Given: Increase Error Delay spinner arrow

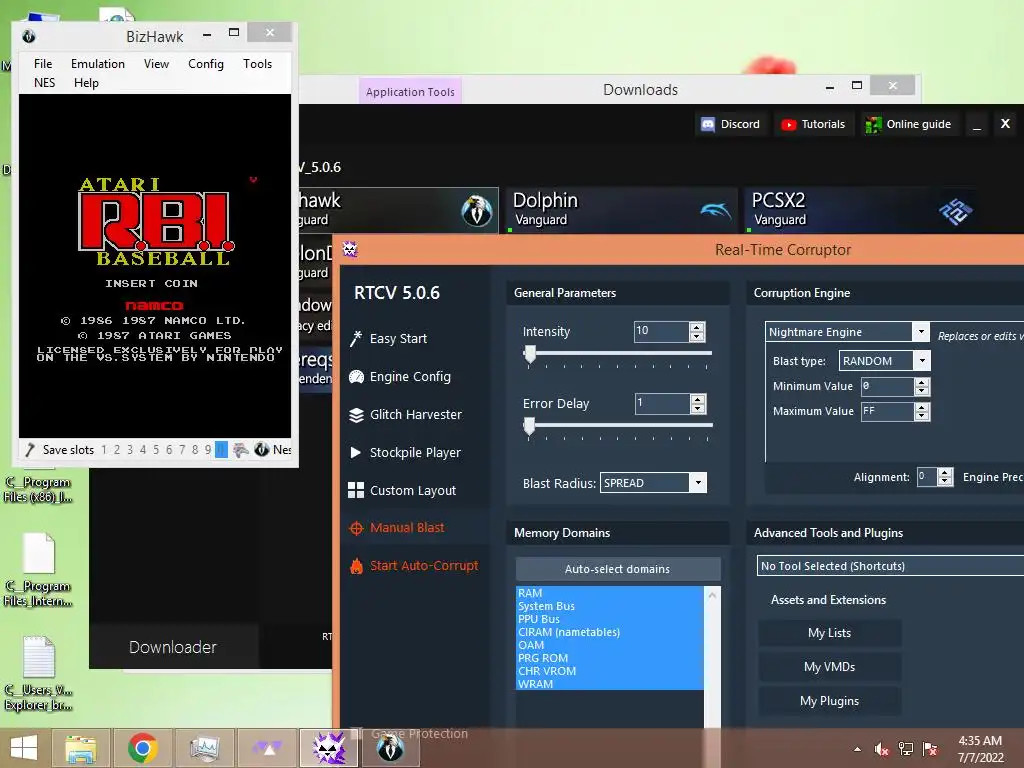Looking at the screenshot, I should click(x=697, y=400).
